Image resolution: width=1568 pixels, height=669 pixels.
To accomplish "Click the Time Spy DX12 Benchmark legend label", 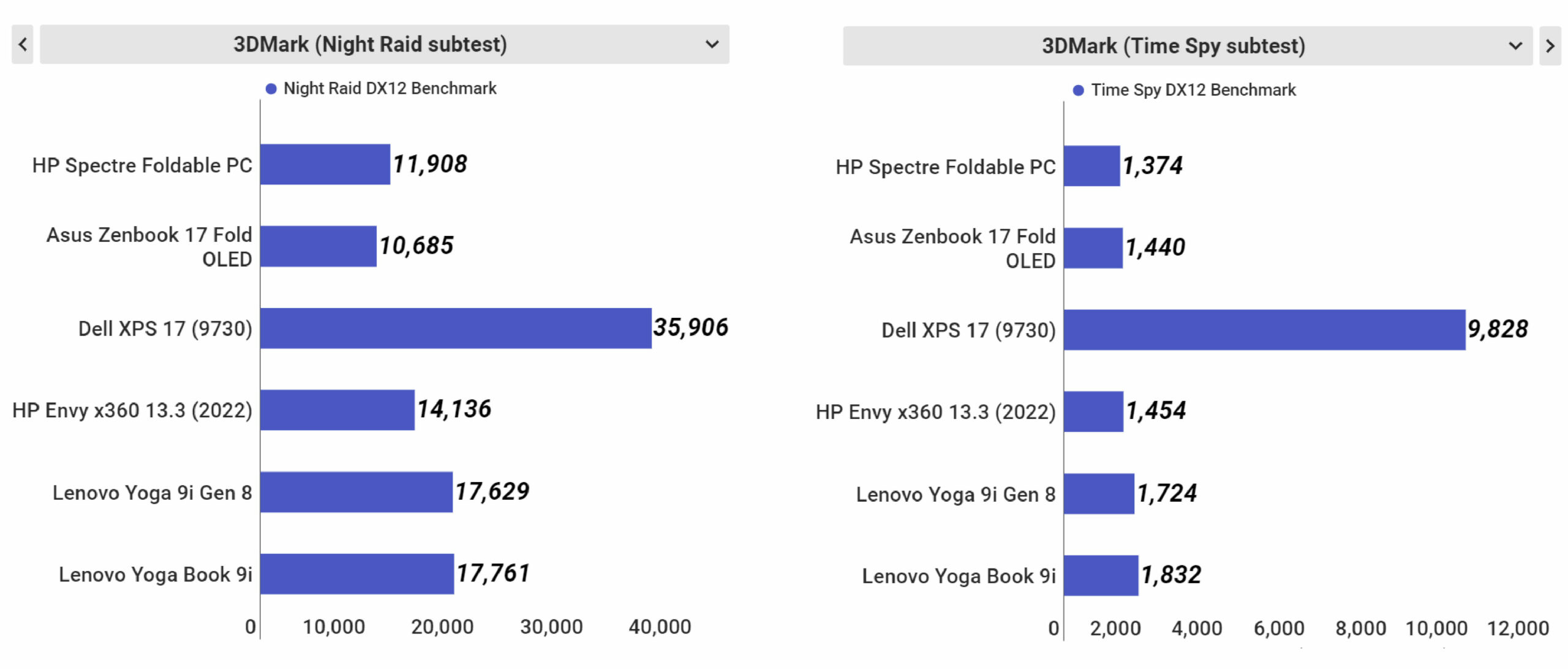I will click(x=1193, y=91).
